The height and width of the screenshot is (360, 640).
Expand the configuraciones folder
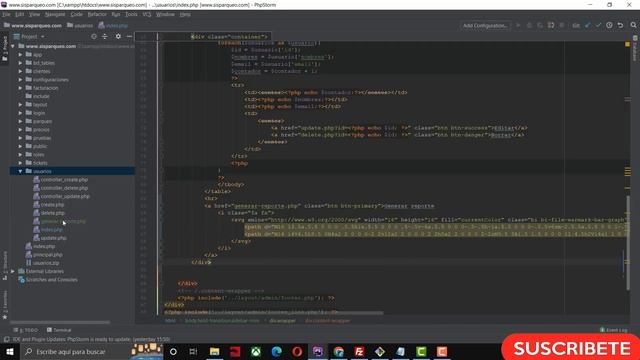pyautogui.click(x=20, y=80)
